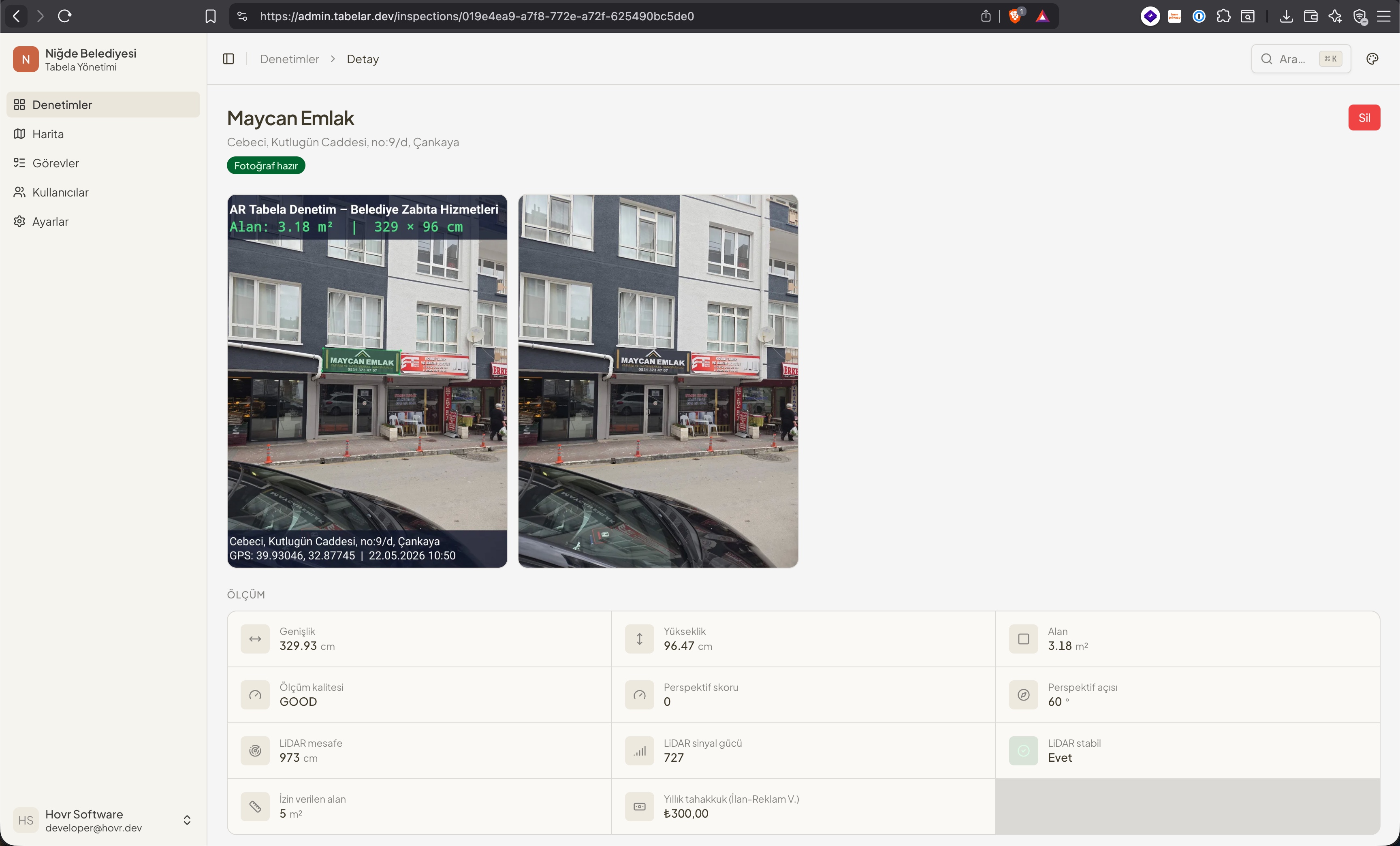The height and width of the screenshot is (846, 1400).
Task: Go back with the browser back arrow
Action: pos(17,16)
